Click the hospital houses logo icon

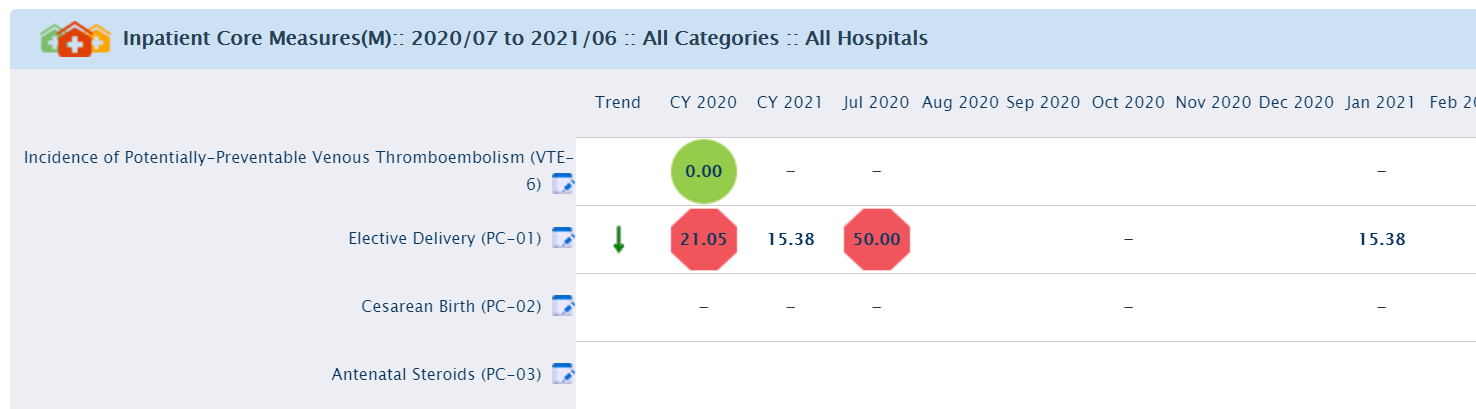point(75,39)
